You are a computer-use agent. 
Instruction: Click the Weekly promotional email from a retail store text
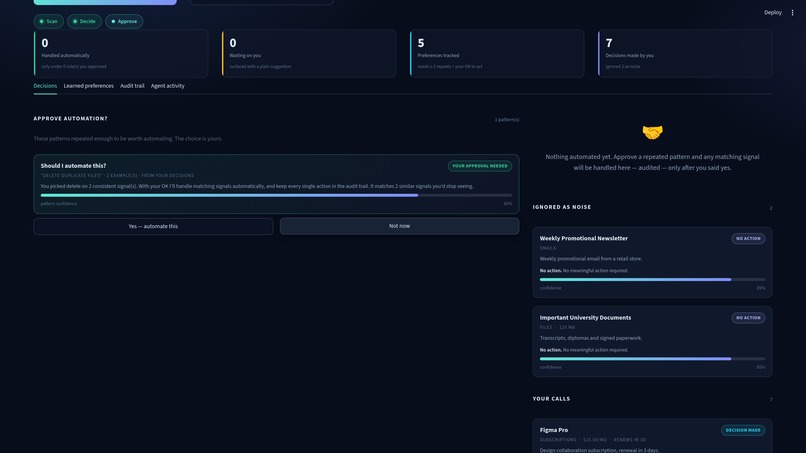(x=591, y=259)
